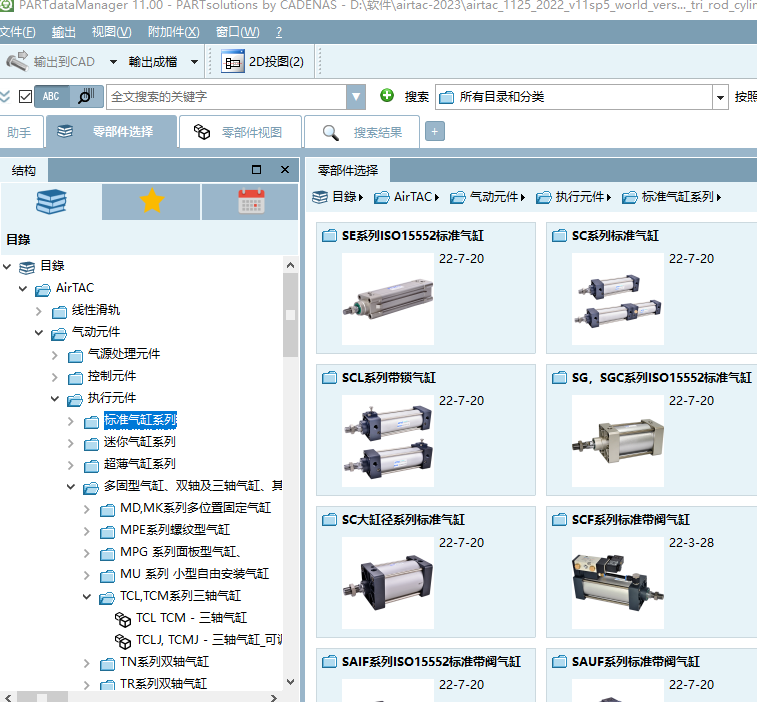The width and height of the screenshot is (757, 702).
Task: Open the 窗口(W) menu
Action: pyautogui.click(x=238, y=32)
